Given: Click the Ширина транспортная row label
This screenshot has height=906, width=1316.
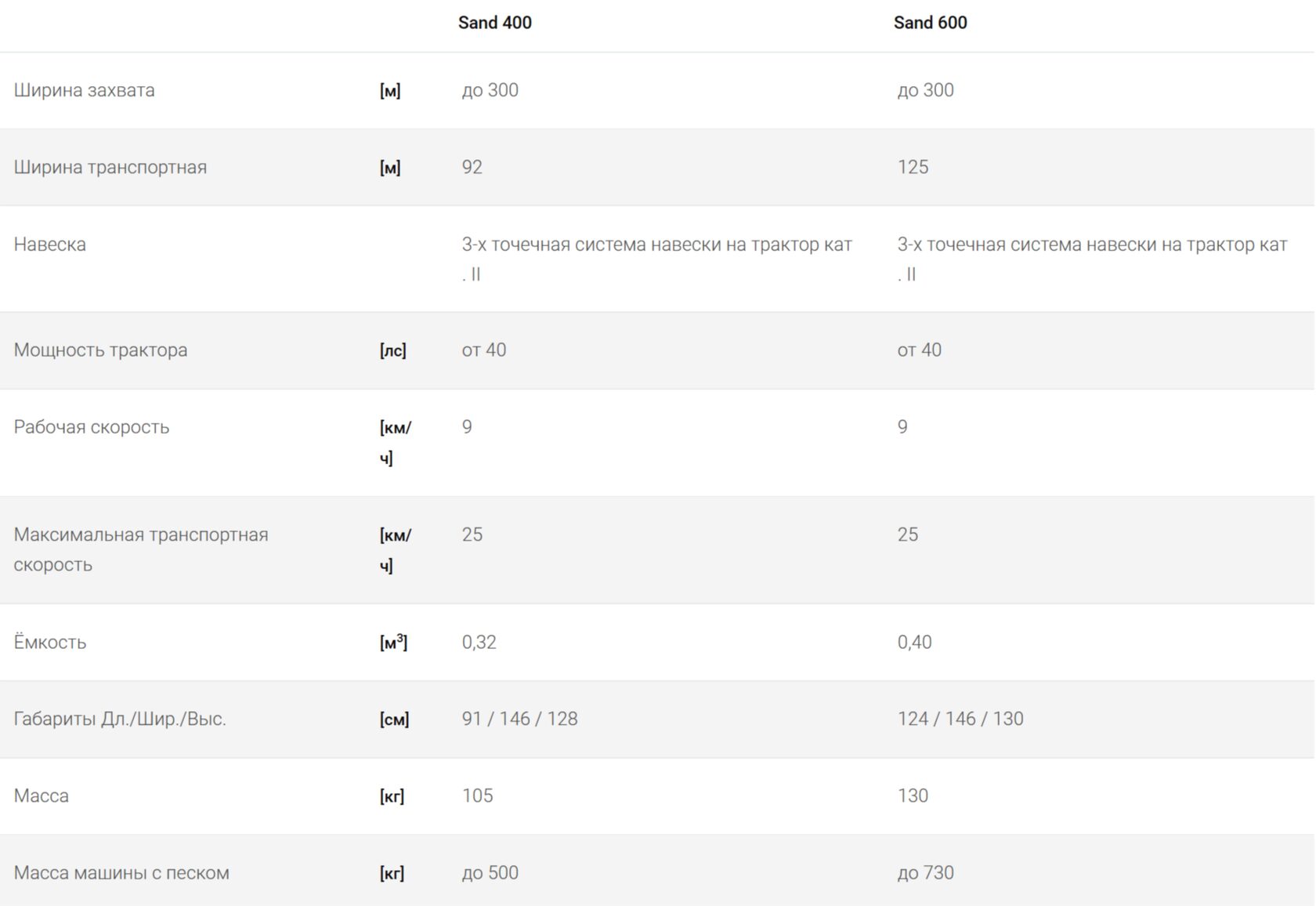Looking at the screenshot, I should [110, 167].
